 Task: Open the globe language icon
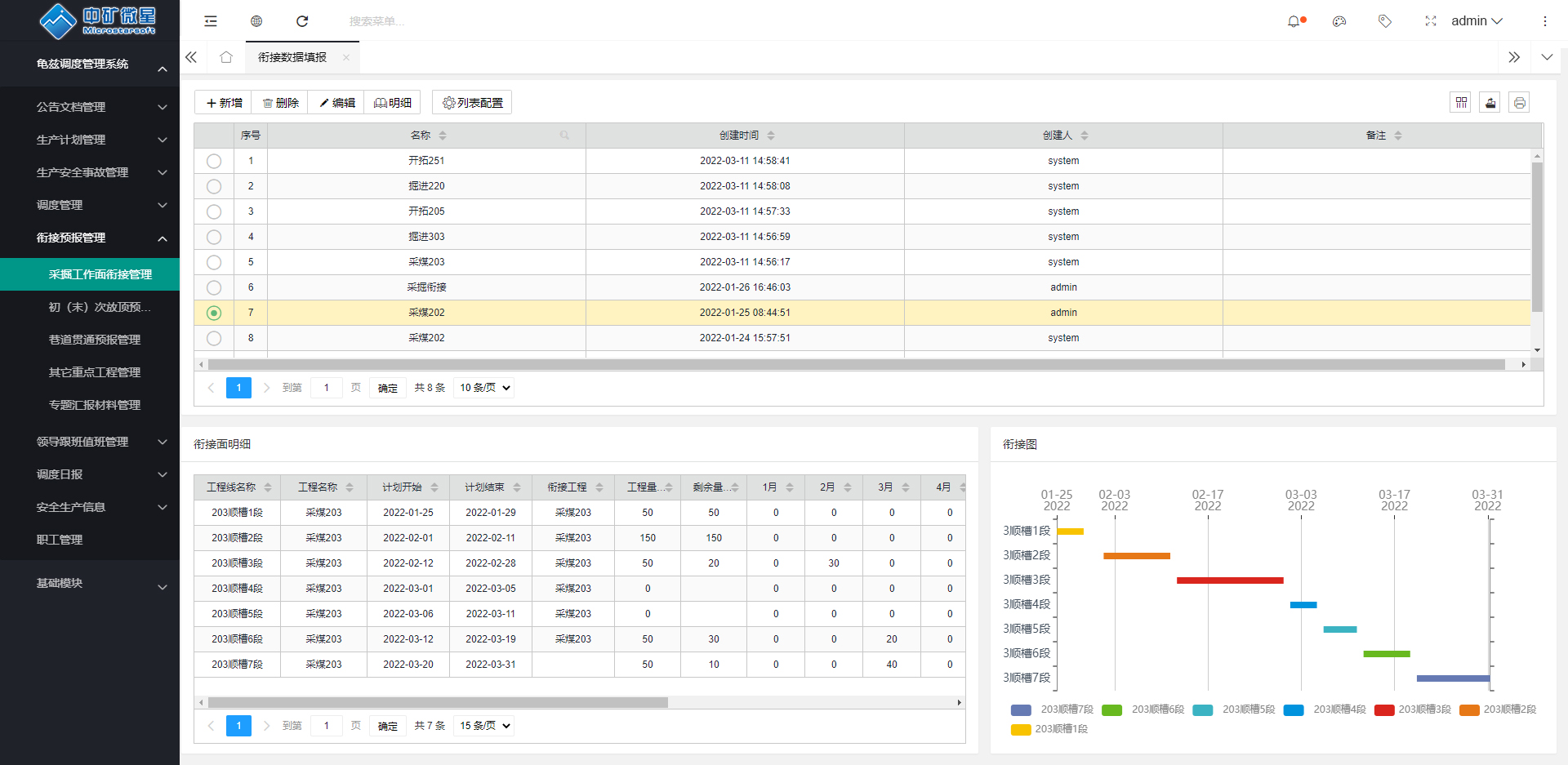coord(256,21)
